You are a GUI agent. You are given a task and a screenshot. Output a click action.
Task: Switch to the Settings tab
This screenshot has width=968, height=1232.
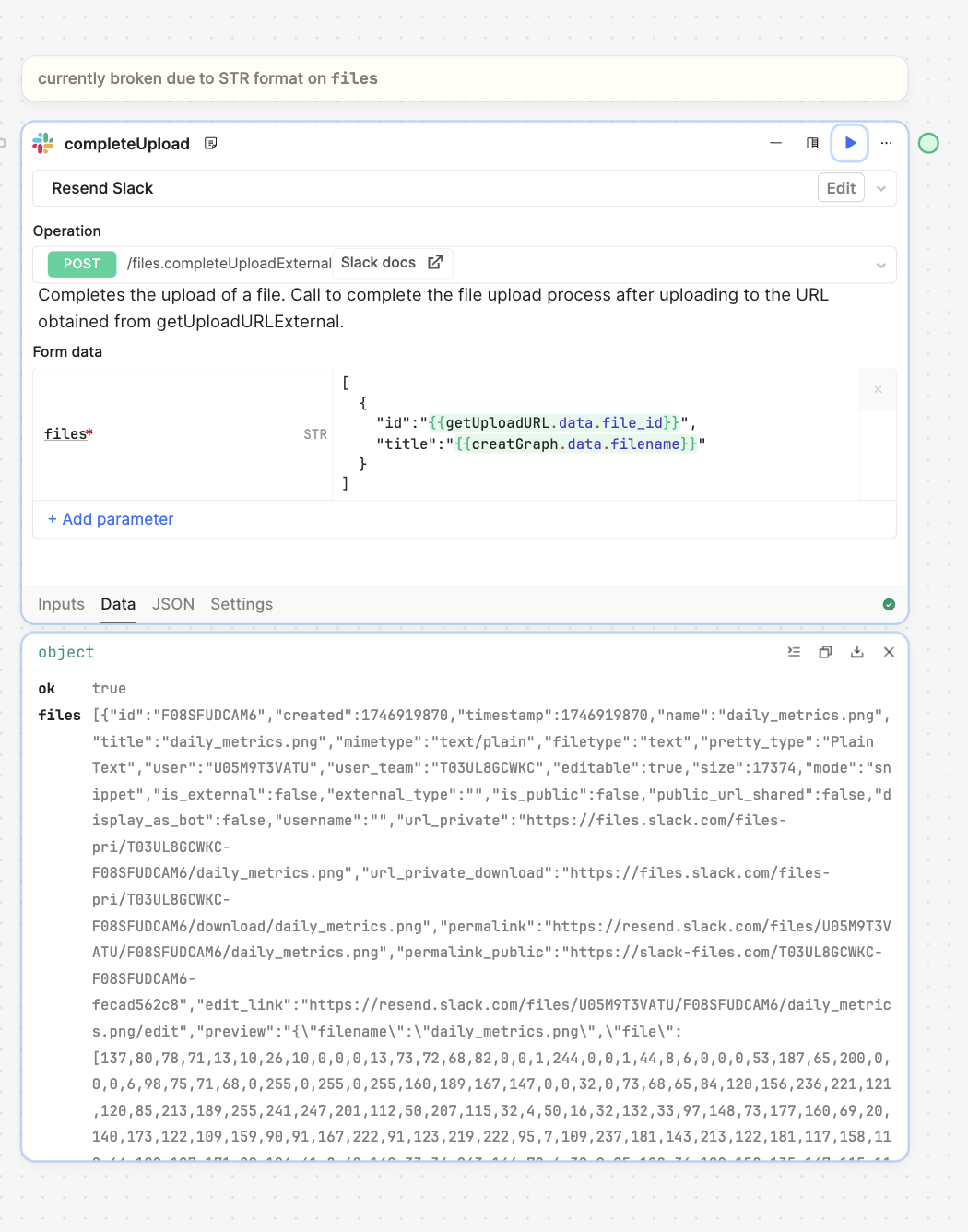pyautogui.click(x=242, y=604)
